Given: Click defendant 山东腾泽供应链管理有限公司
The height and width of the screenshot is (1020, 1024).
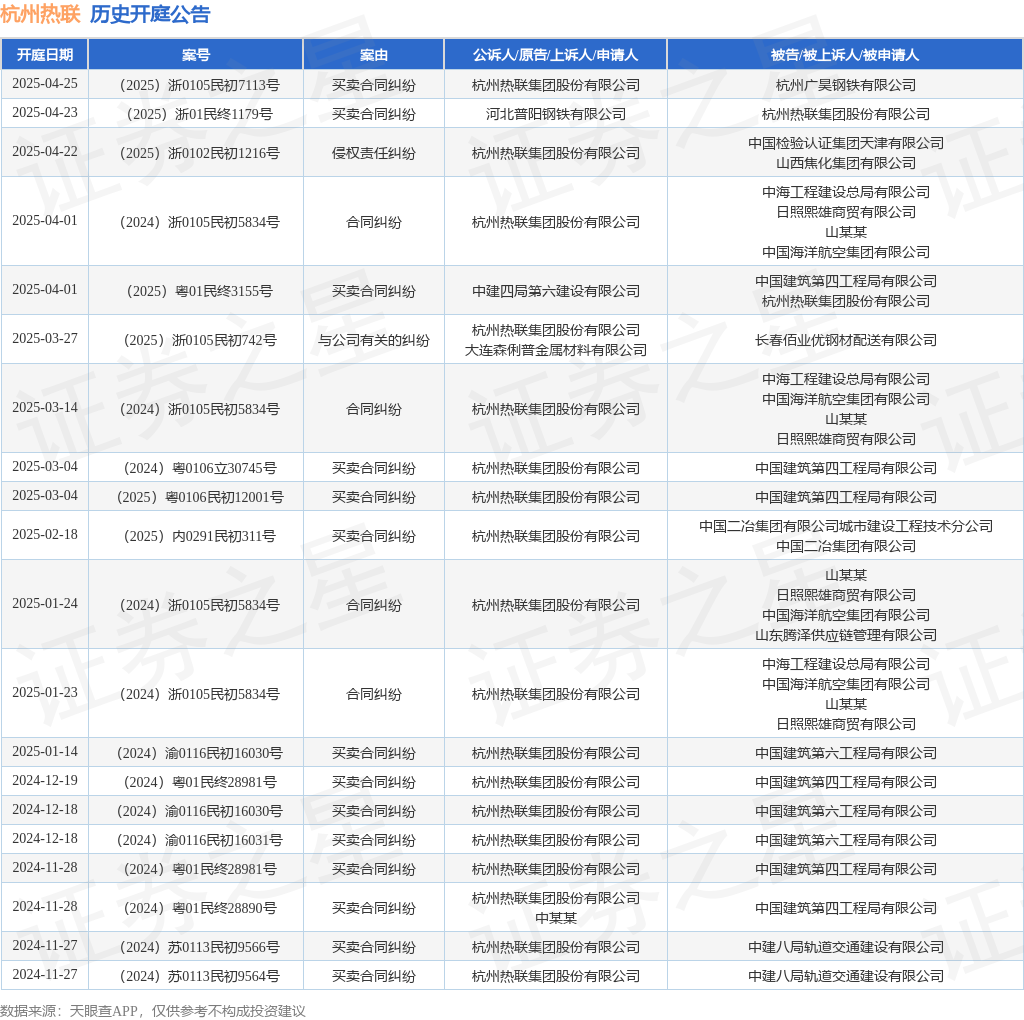Looking at the screenshot, I should [x=845, y=635].
